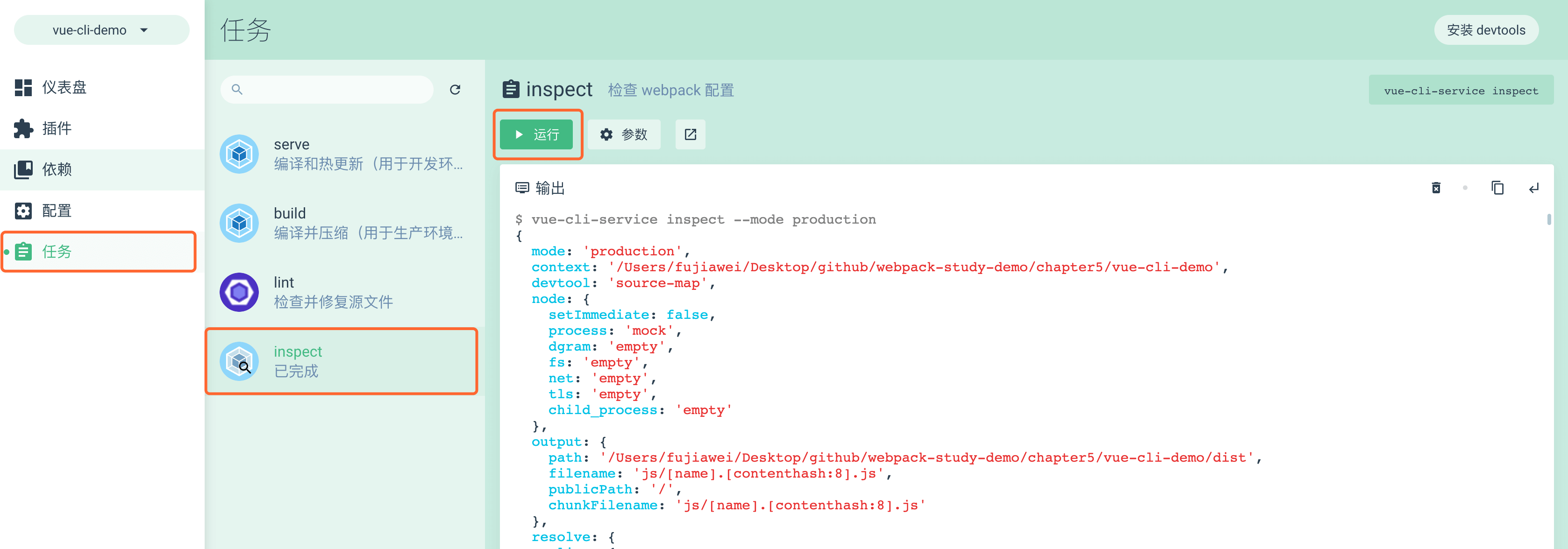Image resolution: width=1568 pixels, height=549 pixels.
Task: Select 任务 tasks in sidebar
Action: coord(57,252)
